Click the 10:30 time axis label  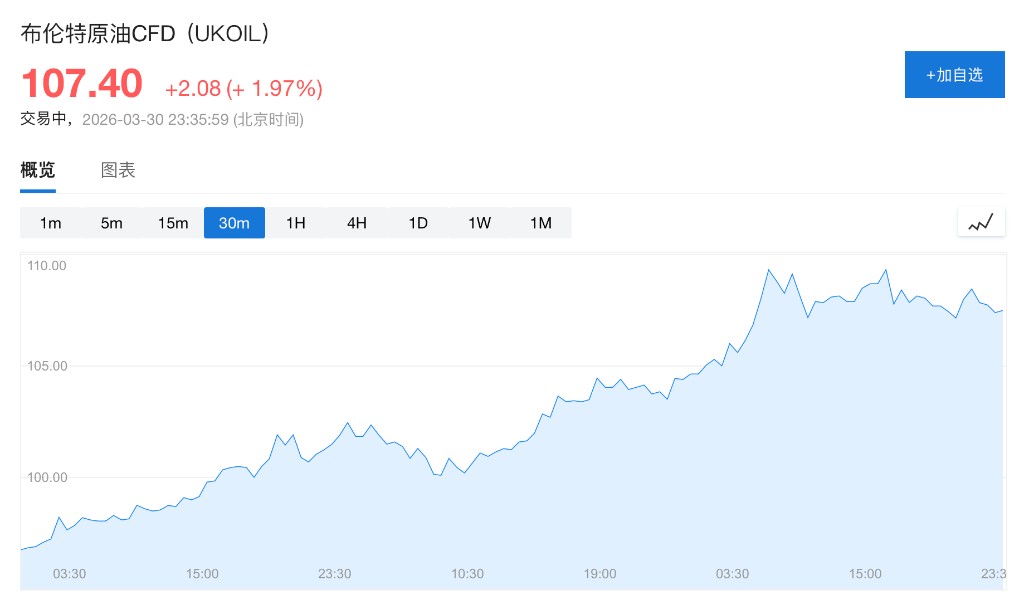[x=467, y=574]
